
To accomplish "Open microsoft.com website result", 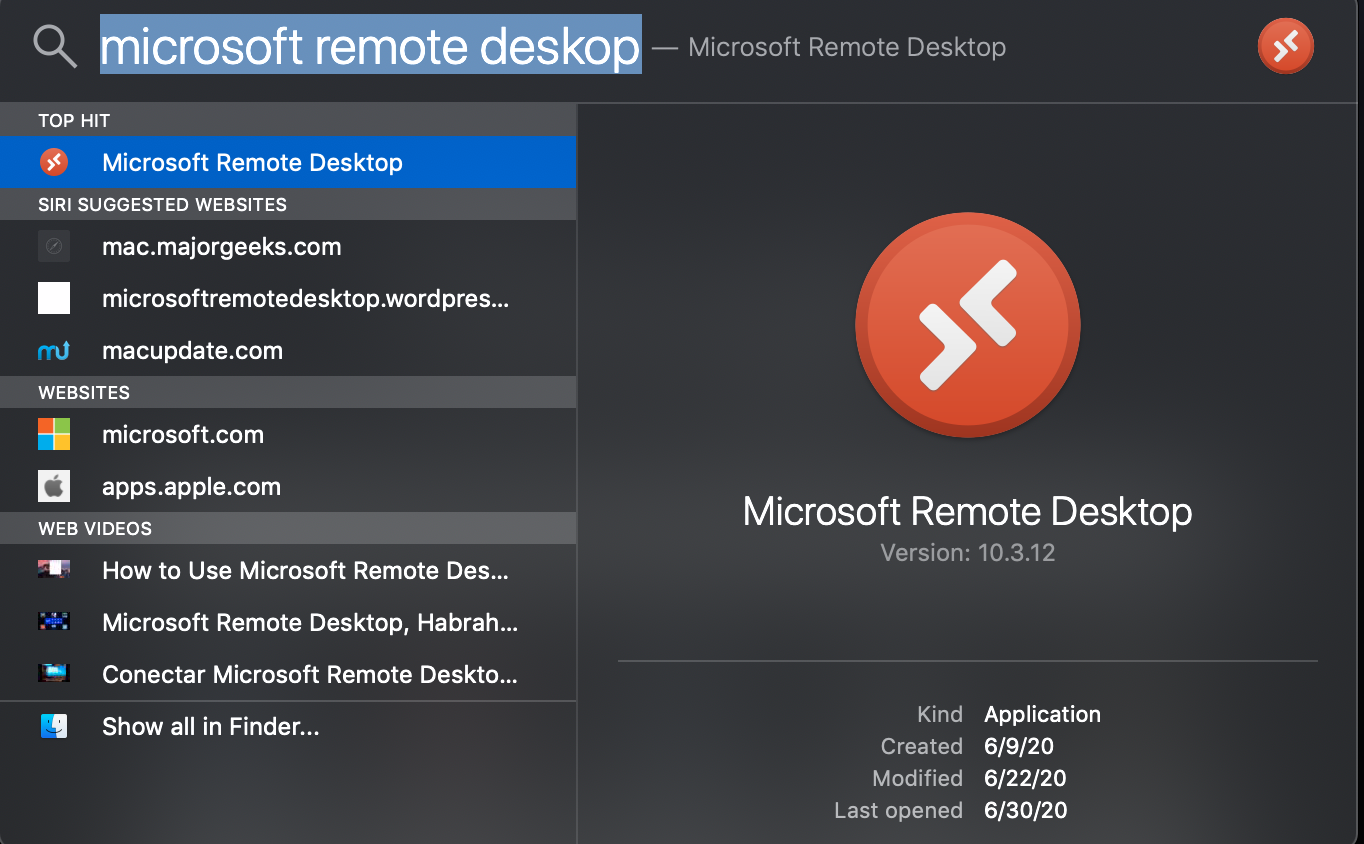I will click(x=288, y=434).
